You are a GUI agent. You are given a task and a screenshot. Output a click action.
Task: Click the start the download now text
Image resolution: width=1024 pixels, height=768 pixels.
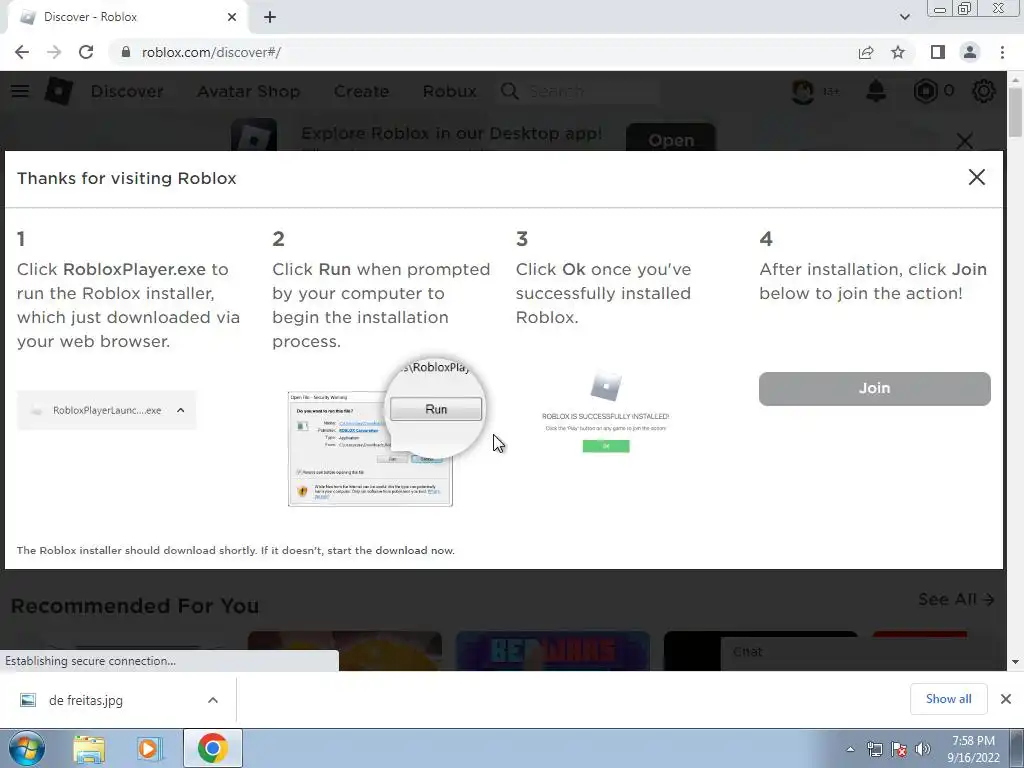click(391, 551)
